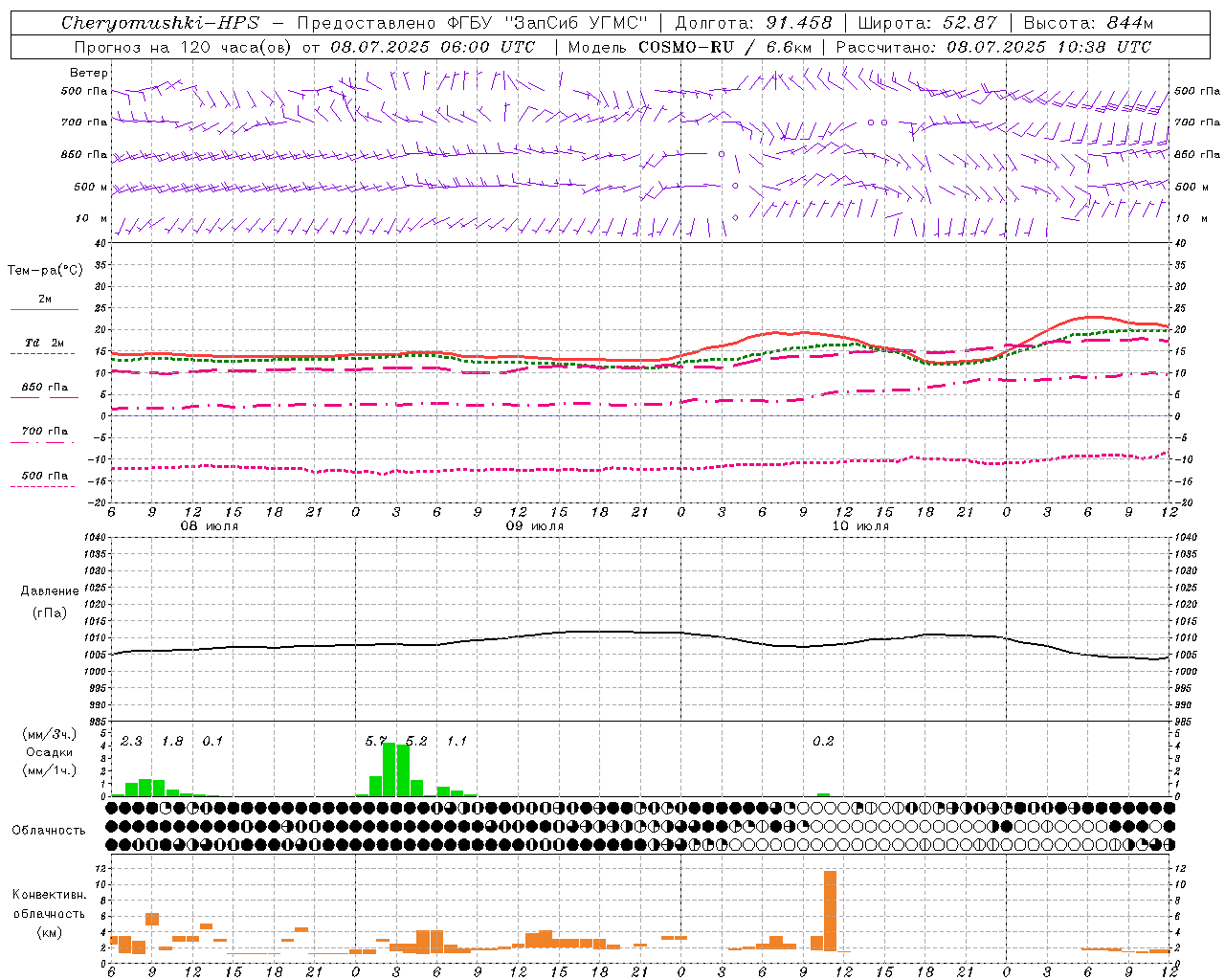Click the '500 м' wind level label on left

tap(91, 187)
